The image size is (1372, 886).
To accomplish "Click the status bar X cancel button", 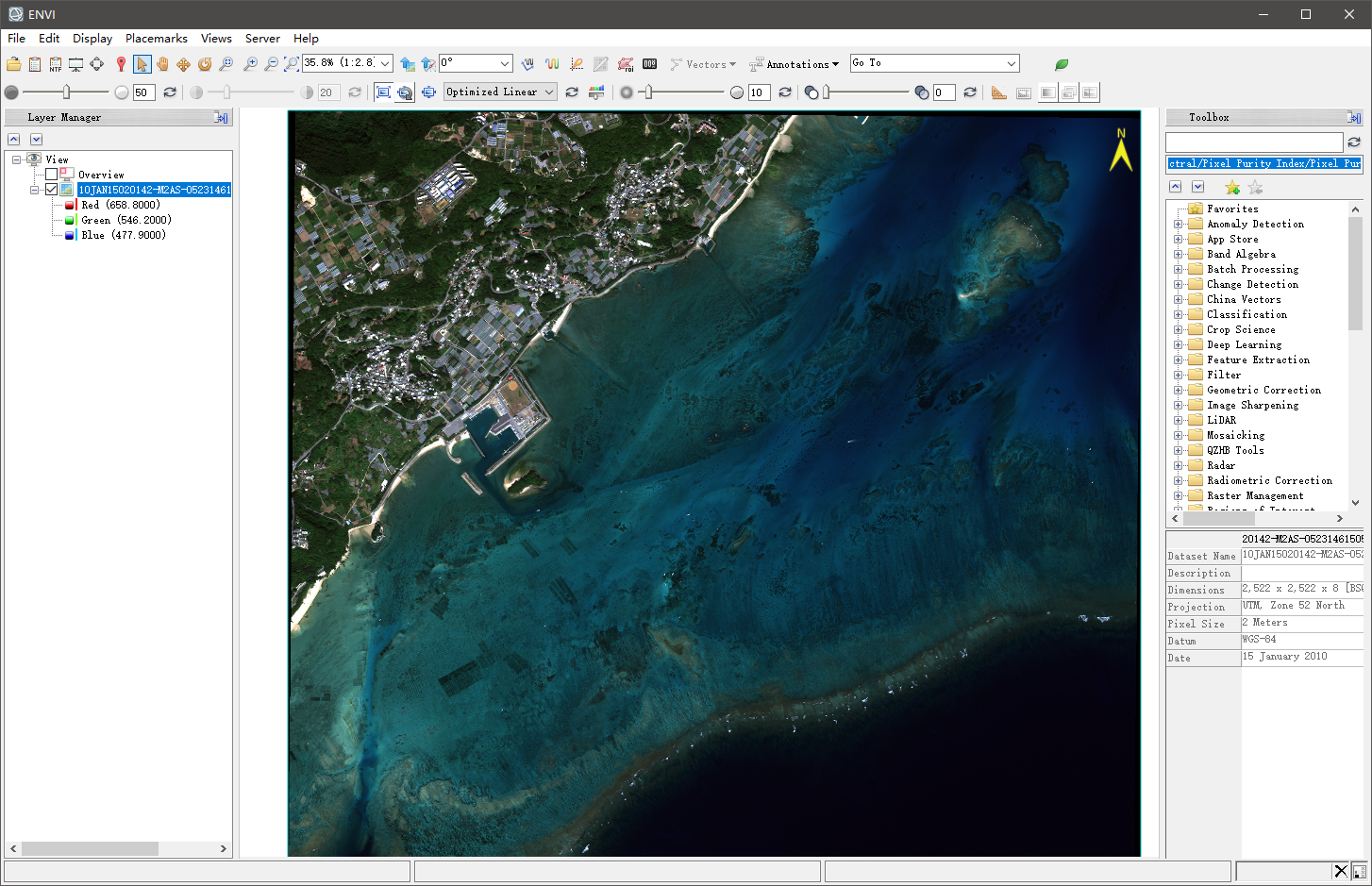I will click(1341, 871).
